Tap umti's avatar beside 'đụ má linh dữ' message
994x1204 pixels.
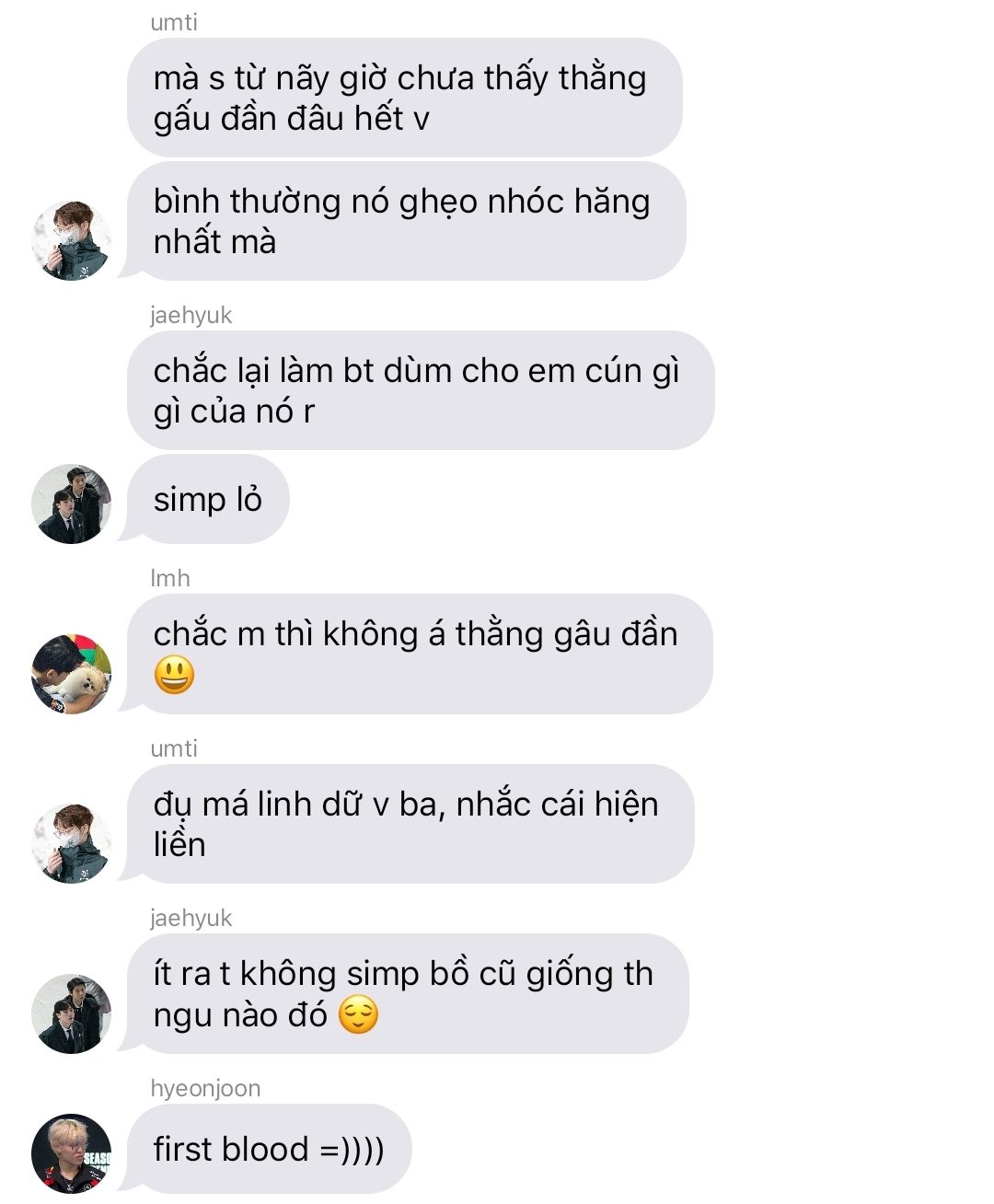(71, 843)
